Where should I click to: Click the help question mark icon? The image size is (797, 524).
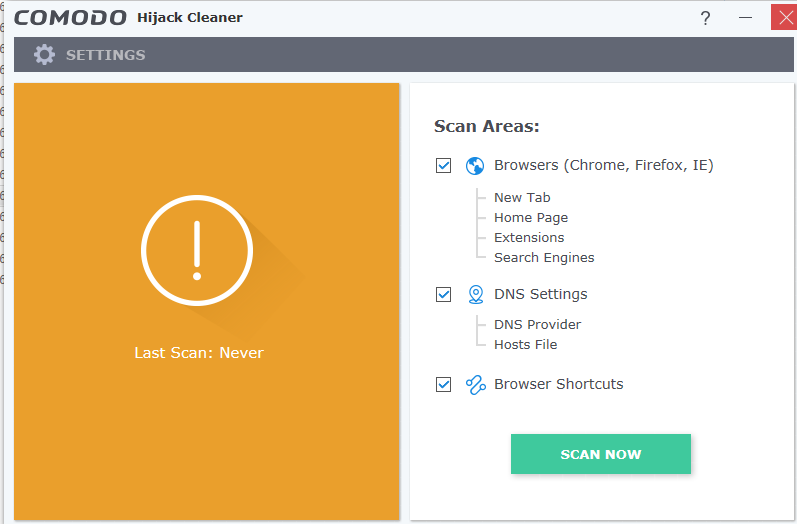coord(705,18)
